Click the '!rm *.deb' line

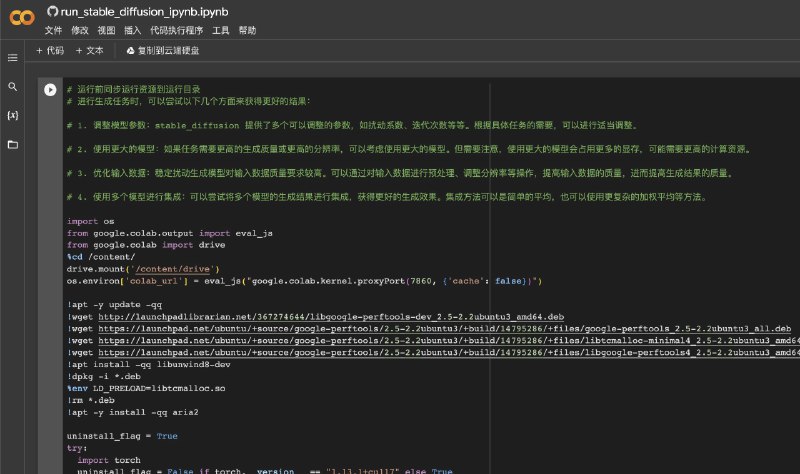90,400
